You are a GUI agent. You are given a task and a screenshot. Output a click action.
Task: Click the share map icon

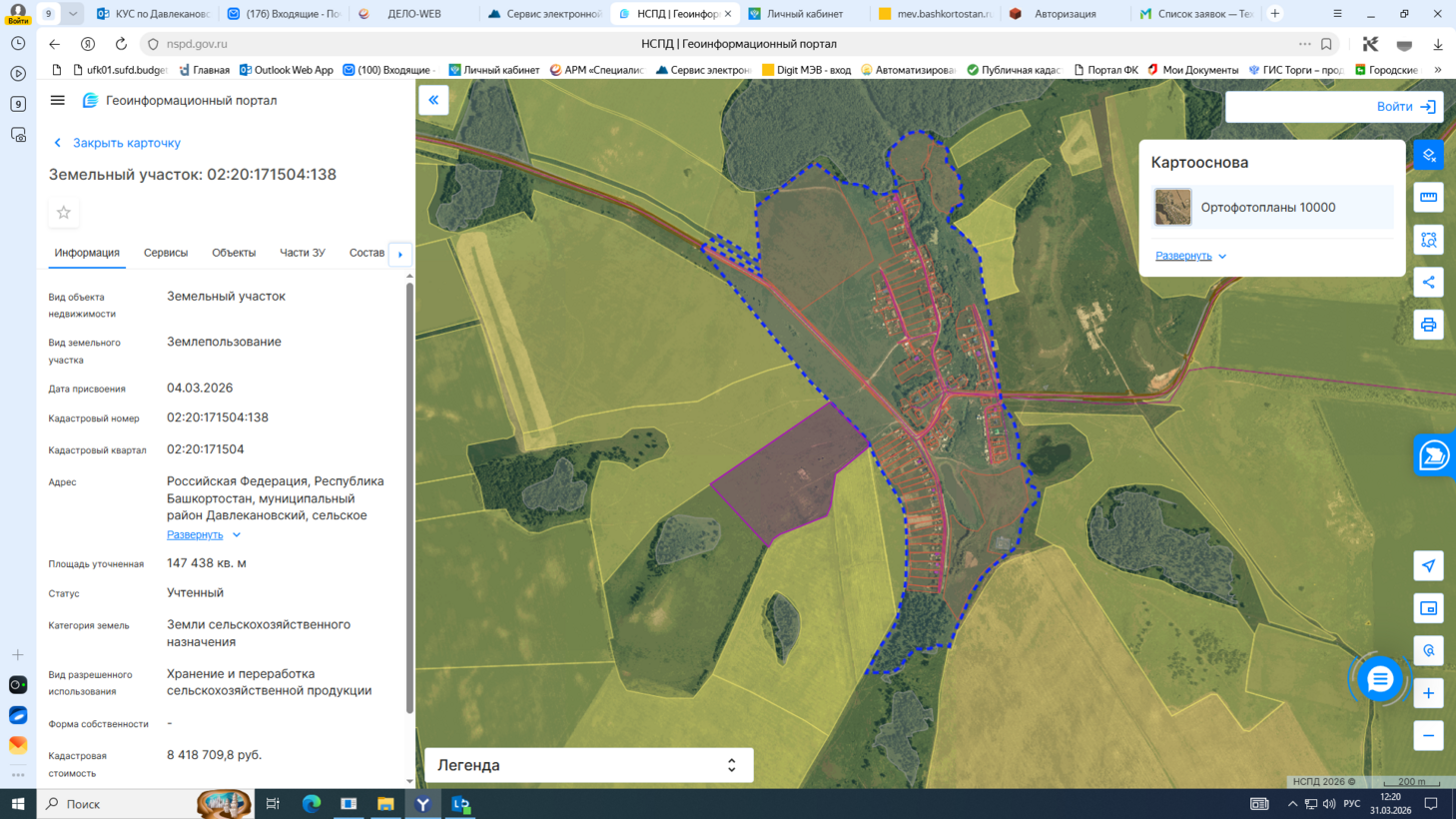[1429, 283]
